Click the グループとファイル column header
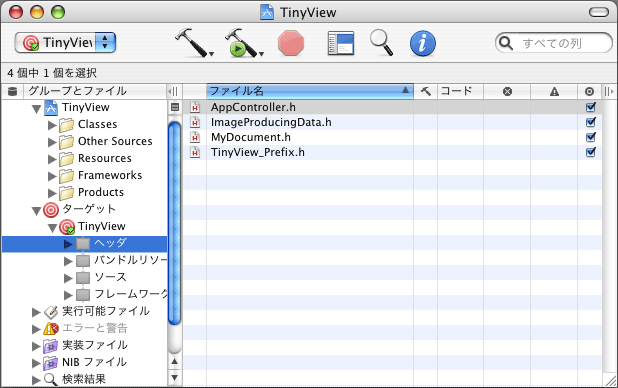 95,91
